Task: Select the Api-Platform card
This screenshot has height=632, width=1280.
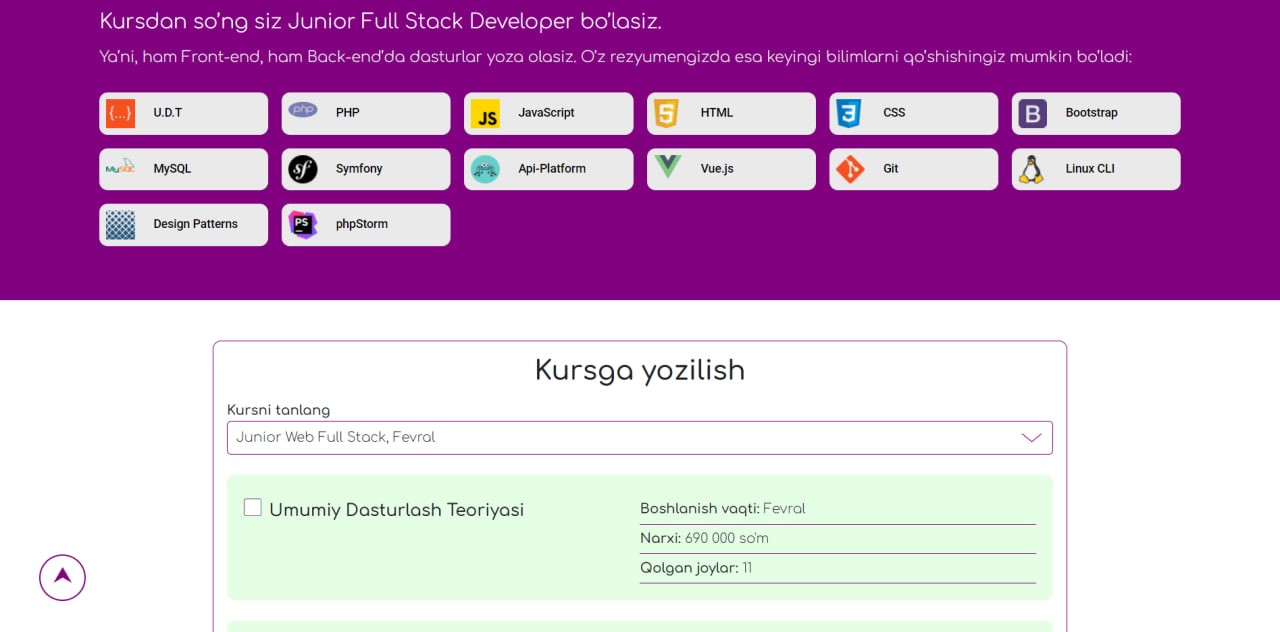Action: 548,168
